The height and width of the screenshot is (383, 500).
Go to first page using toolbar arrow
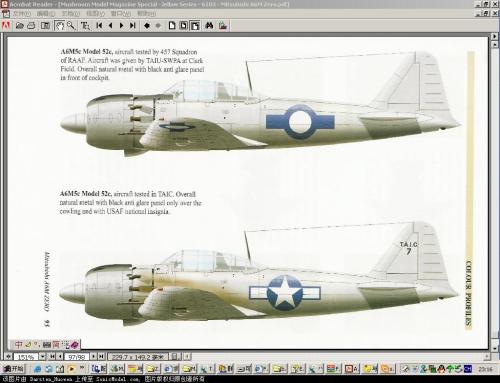[99, 25]
